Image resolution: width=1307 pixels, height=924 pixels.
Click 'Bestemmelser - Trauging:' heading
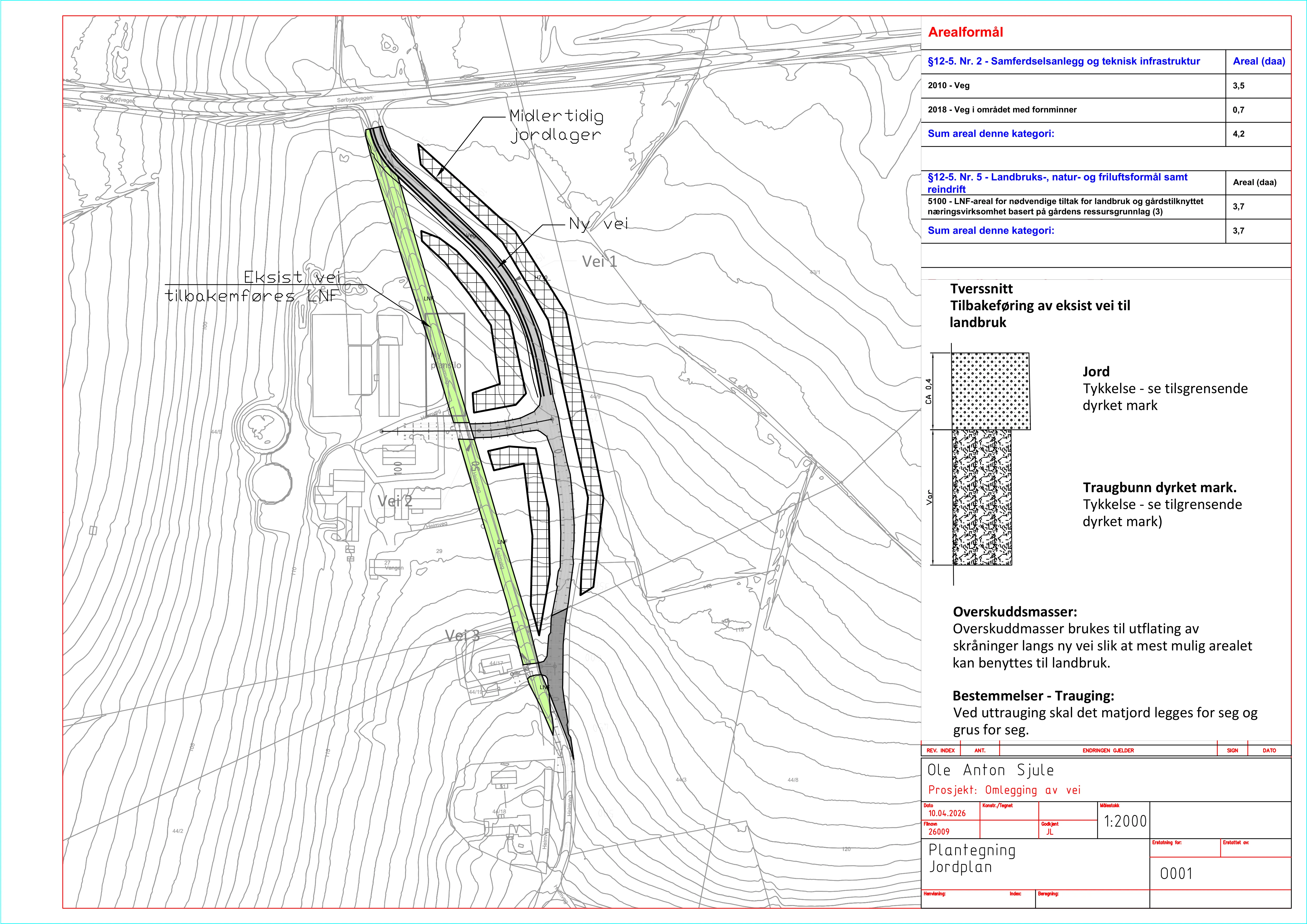1033,696
